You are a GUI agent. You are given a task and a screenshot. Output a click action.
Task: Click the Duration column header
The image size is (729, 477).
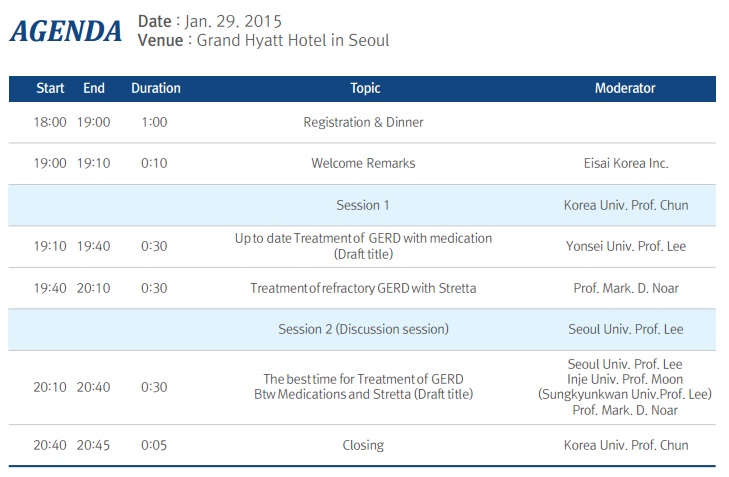click(x=156, y=88)
